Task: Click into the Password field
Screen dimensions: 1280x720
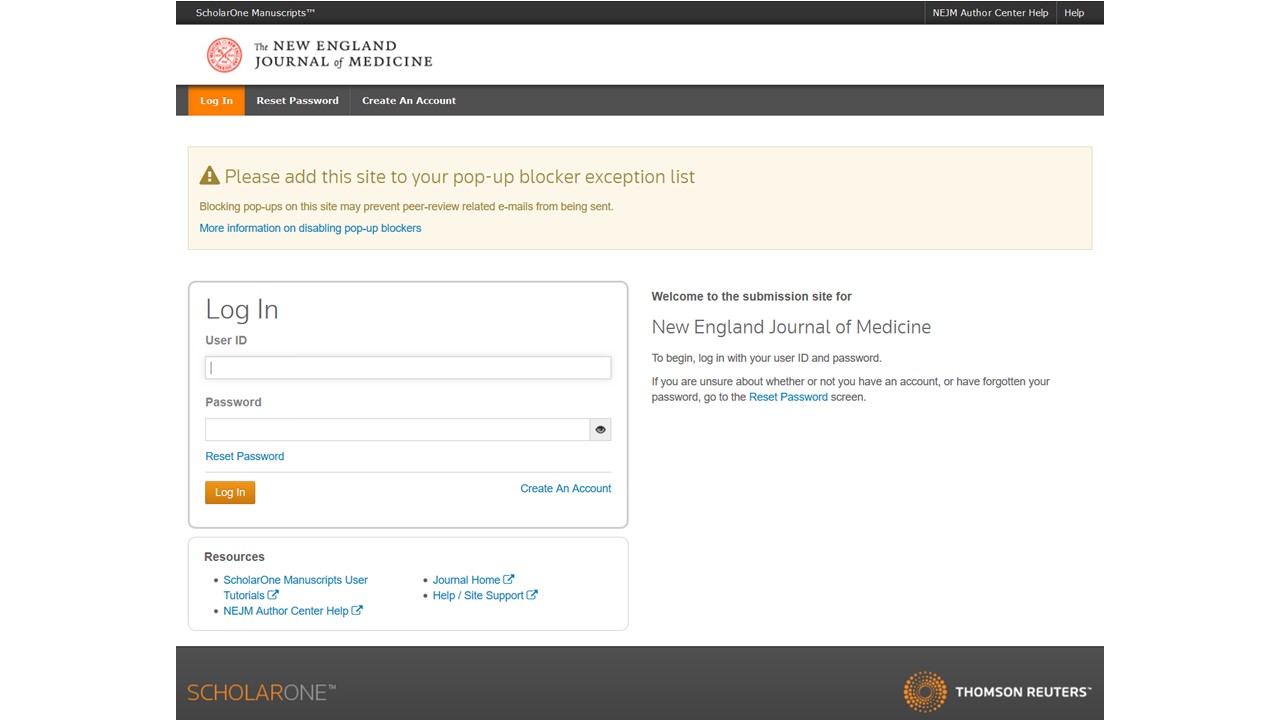Action: pyautogui.click(x=397, y=429)
